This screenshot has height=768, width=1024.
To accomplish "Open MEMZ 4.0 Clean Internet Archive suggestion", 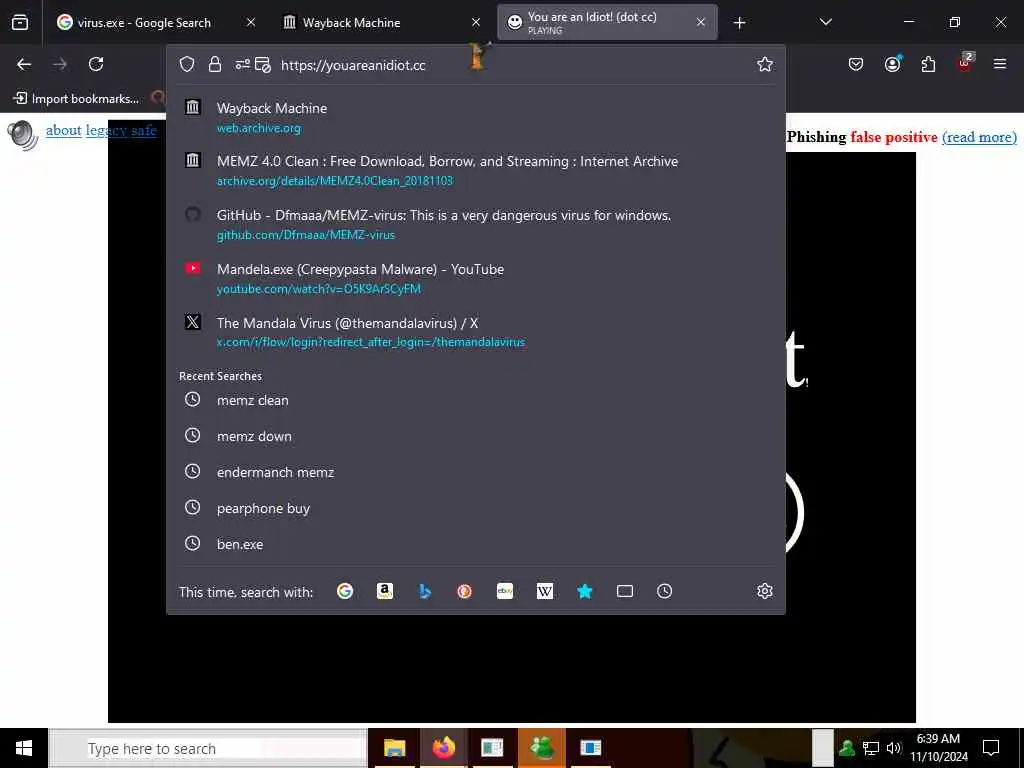I will point(476,170).
